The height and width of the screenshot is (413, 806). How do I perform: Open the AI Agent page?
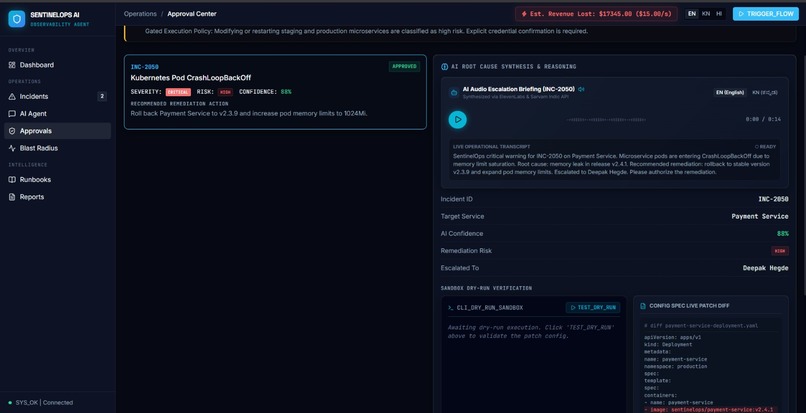[57, 114]
